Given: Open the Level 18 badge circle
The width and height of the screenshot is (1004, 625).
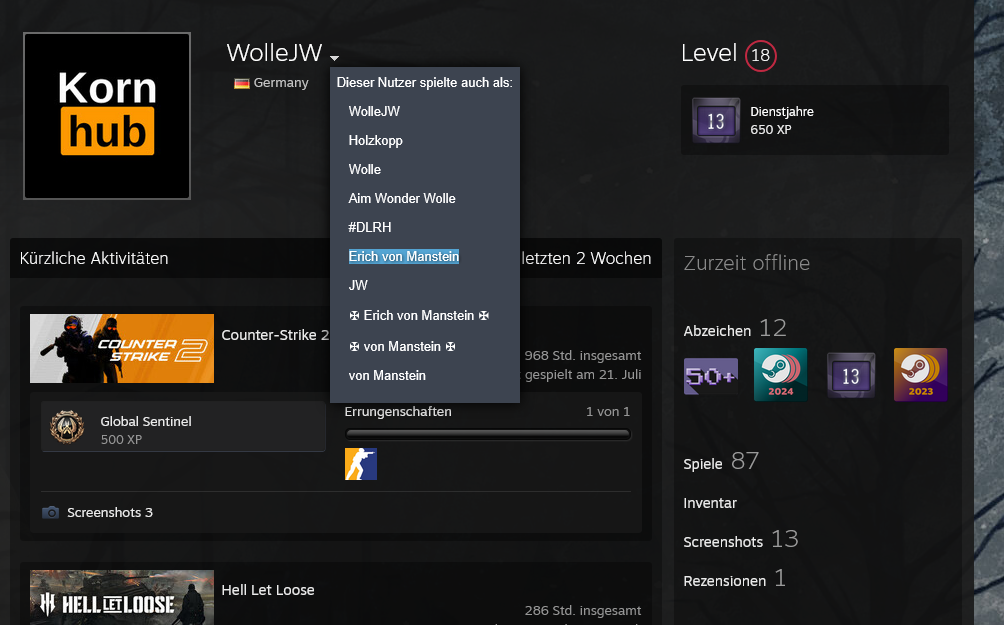Looking at the screenshot, I should tap(761, 55).
